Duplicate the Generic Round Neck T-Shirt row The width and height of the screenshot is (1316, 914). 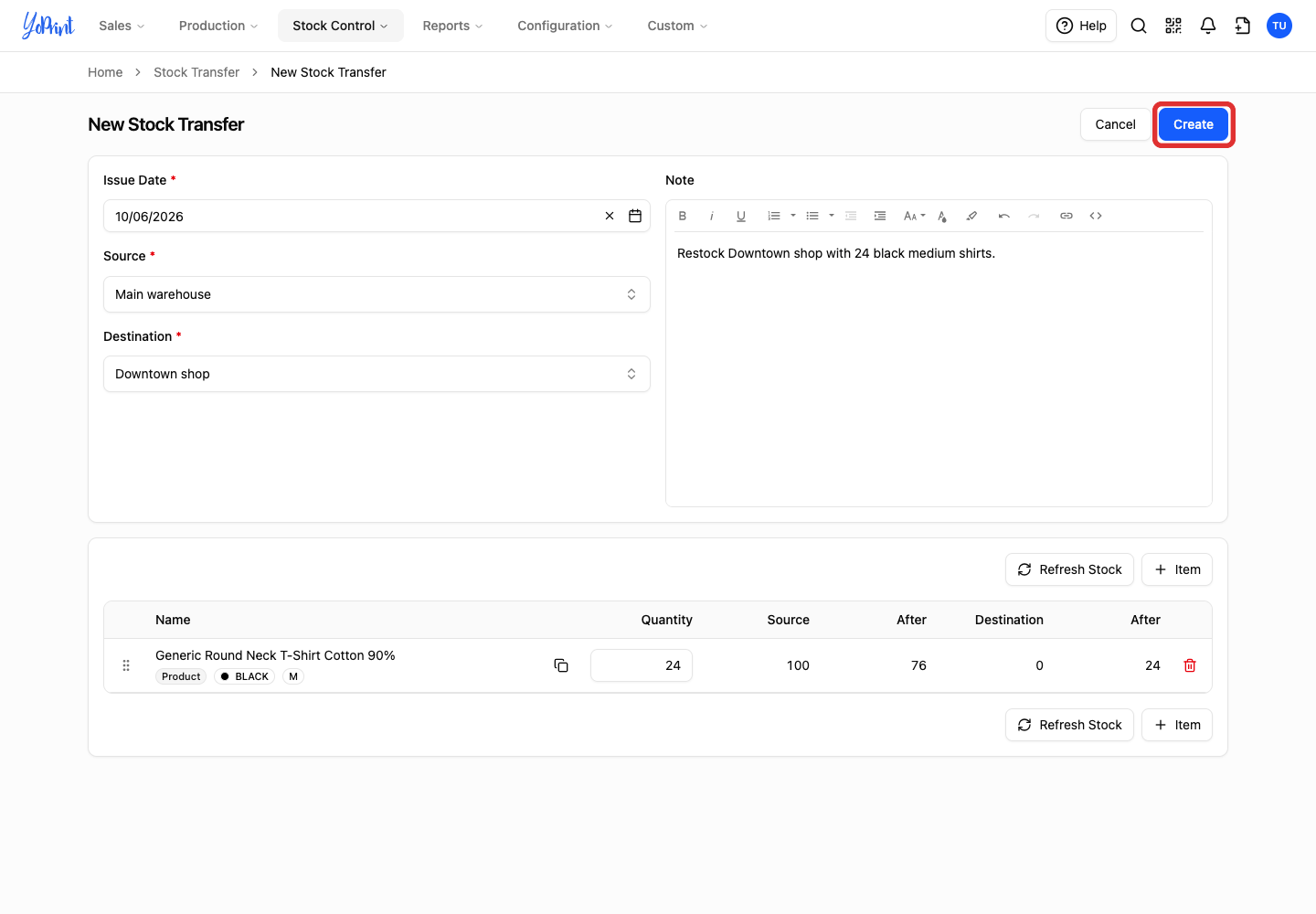click(561, 665)
